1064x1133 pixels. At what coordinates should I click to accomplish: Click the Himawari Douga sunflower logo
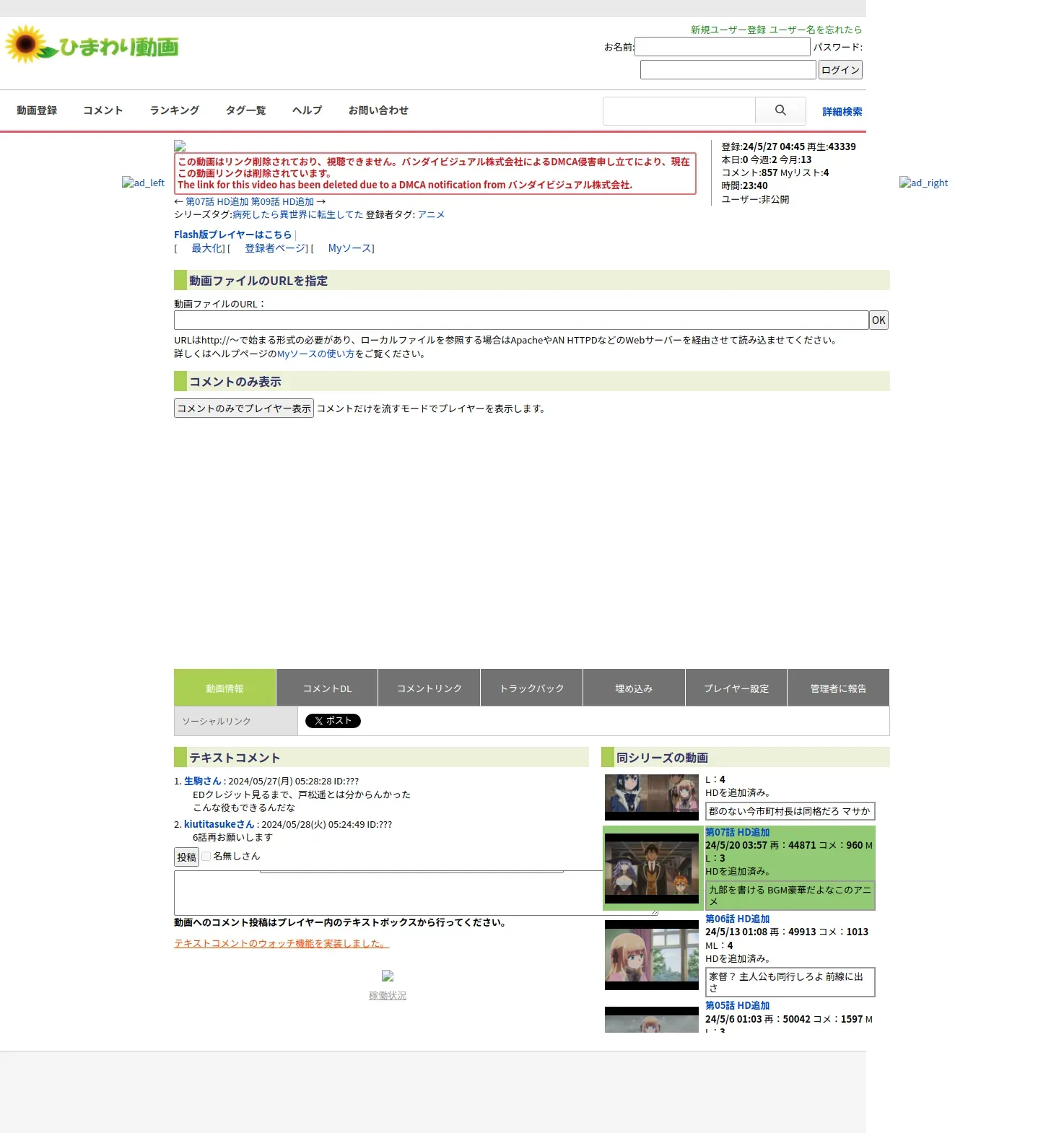click(92, 45)
